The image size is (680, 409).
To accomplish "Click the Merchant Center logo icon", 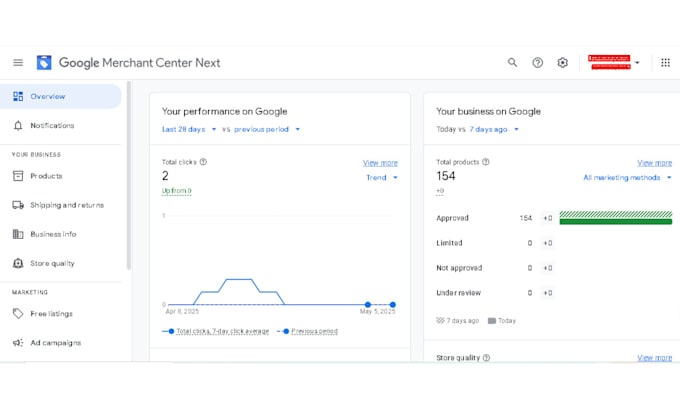I will click(x=44, y=63).
